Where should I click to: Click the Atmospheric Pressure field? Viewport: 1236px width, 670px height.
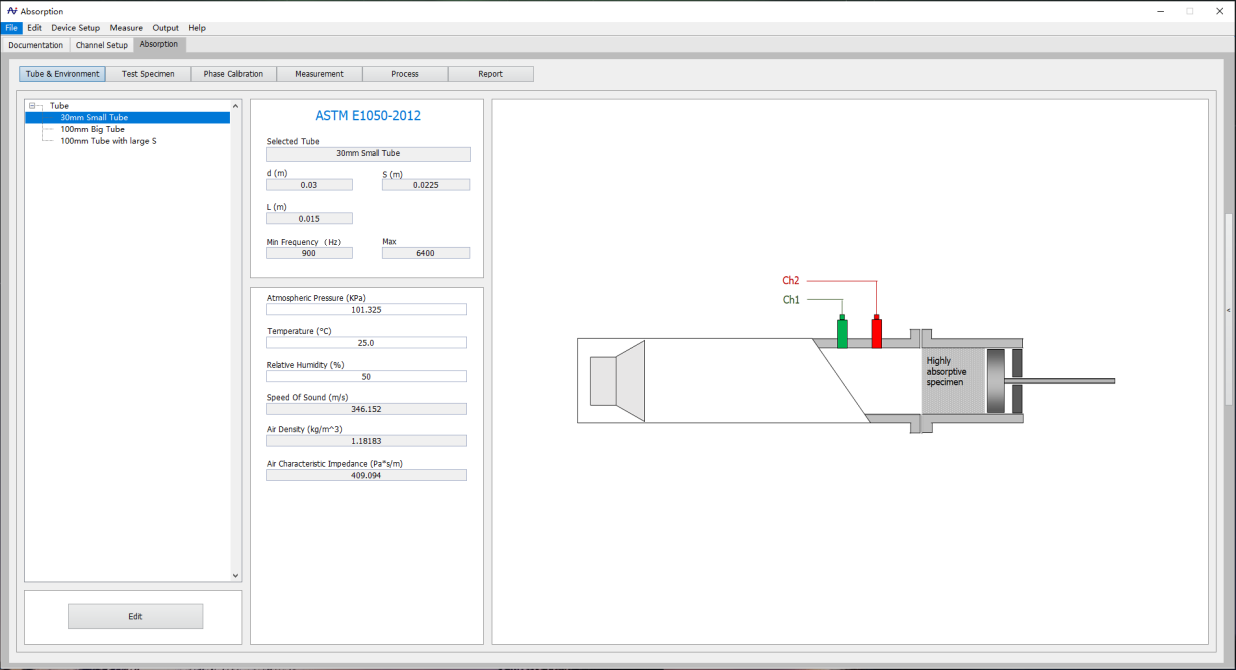click(366, 310)
